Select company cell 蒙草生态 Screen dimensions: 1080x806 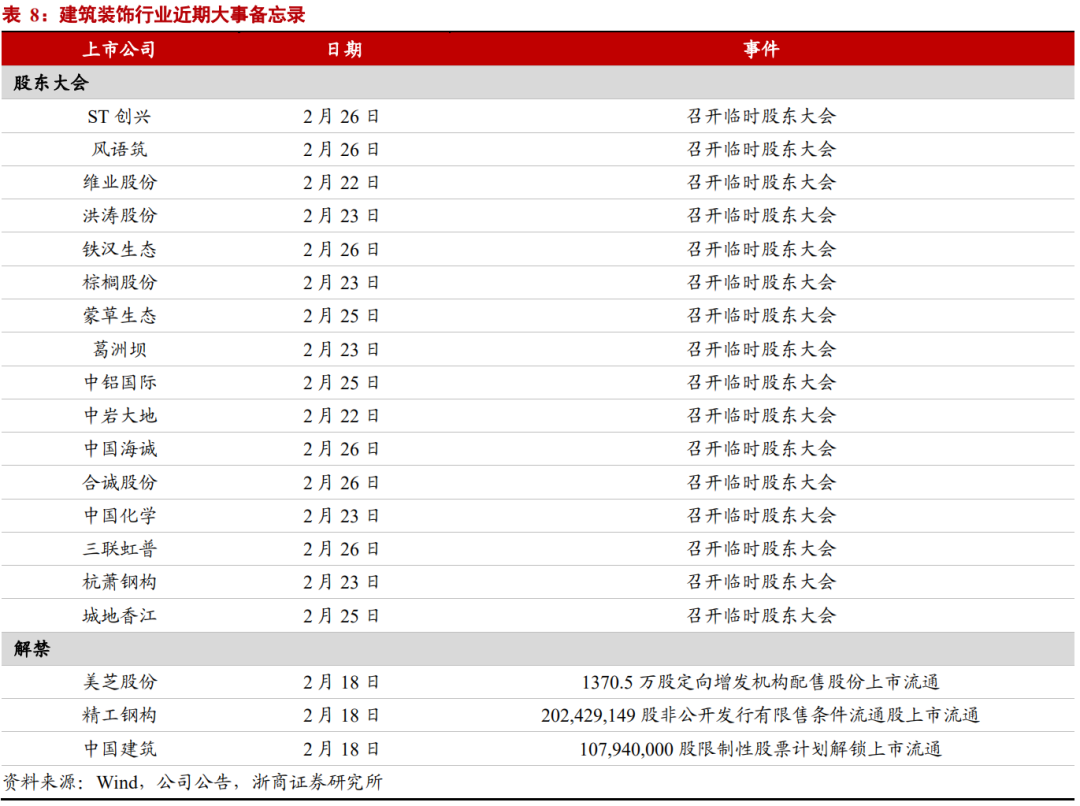(x=119, y=316)
